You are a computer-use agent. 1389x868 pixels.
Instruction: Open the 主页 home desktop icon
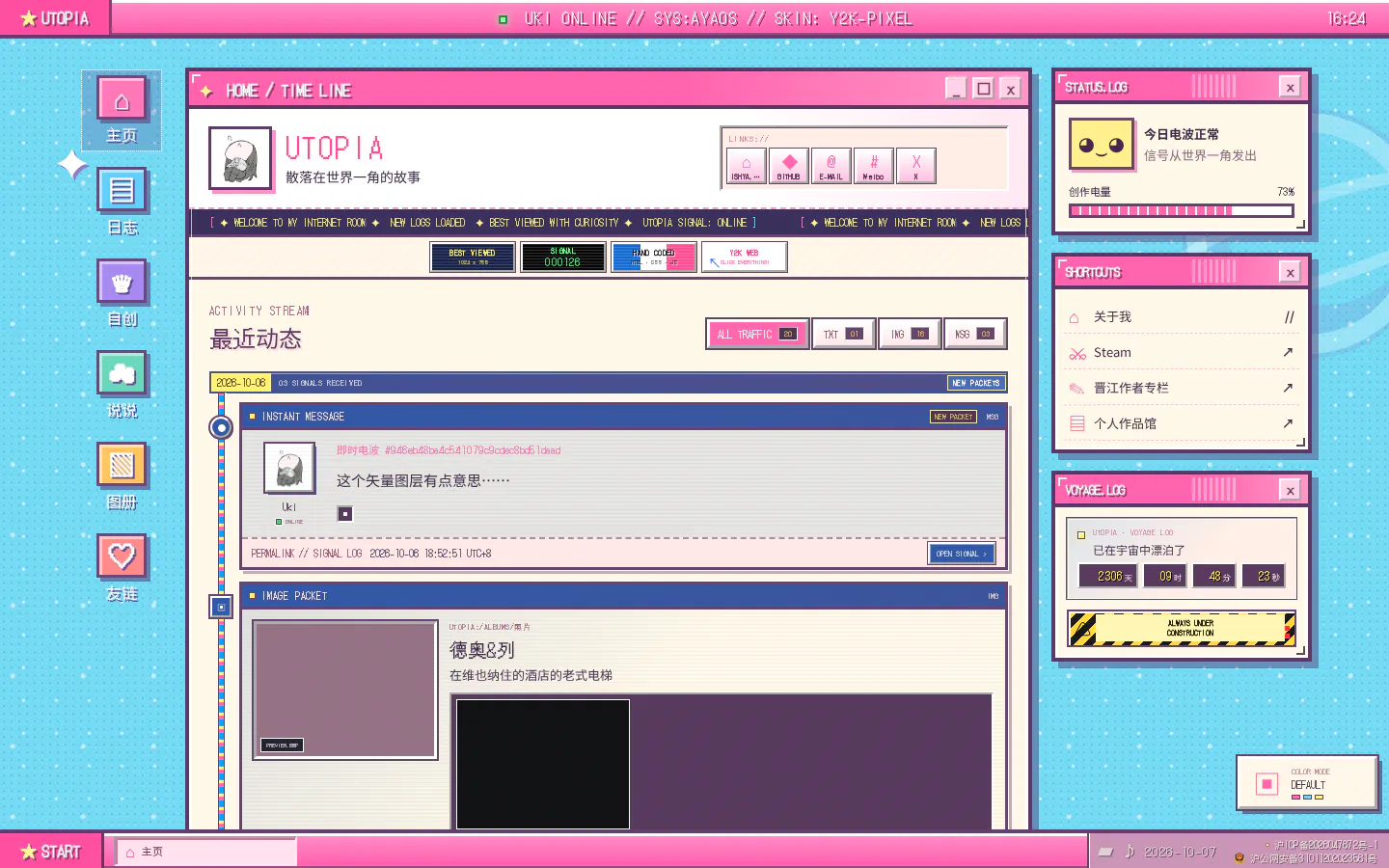pyautogui.click(x=122, y=110)
